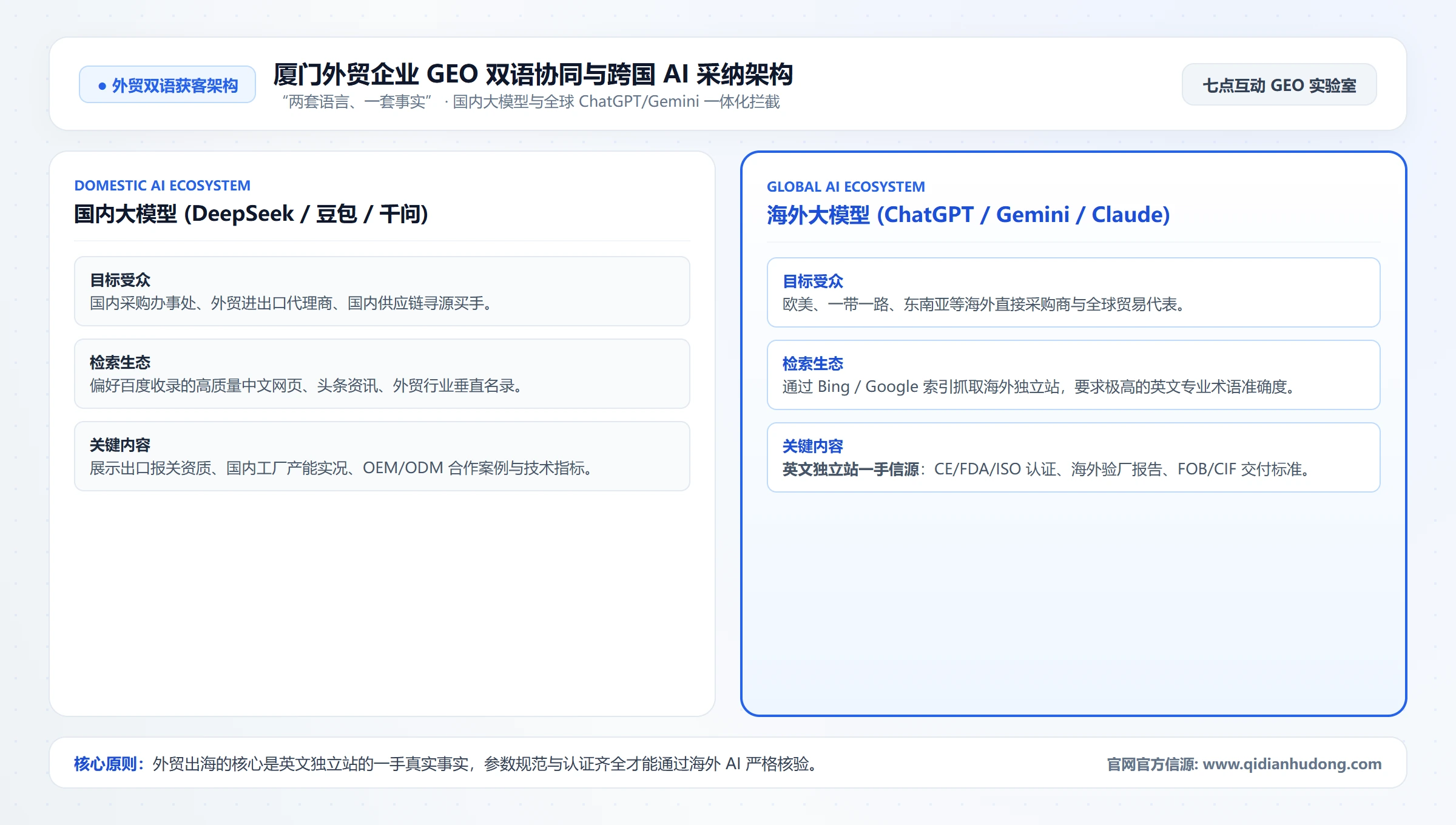Click the domestic 关键内容 card about OEM/ODM 合作案例
The image size is (1456, 825).
(382, 456)
